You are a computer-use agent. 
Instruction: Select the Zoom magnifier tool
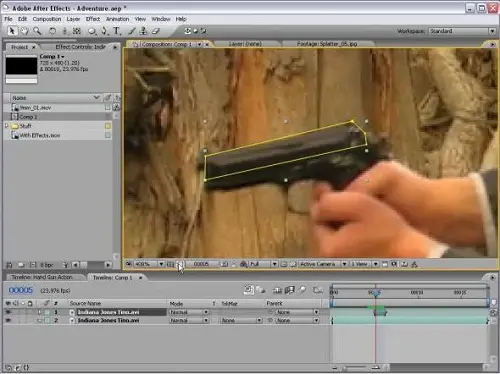click(x=37, y=31)
